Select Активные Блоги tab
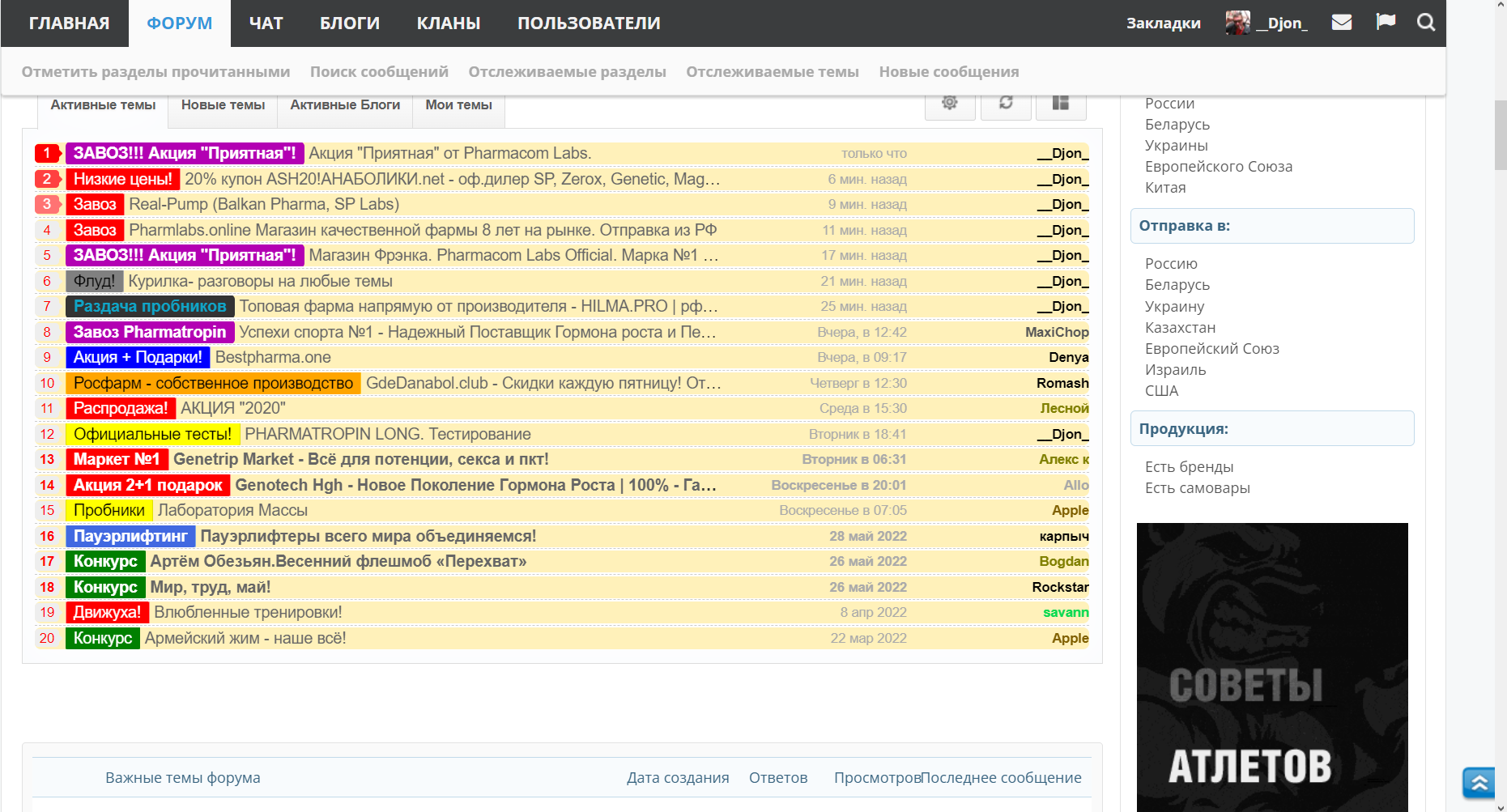This screenshot has width=1507, height=812. click(x=345, y=105)
